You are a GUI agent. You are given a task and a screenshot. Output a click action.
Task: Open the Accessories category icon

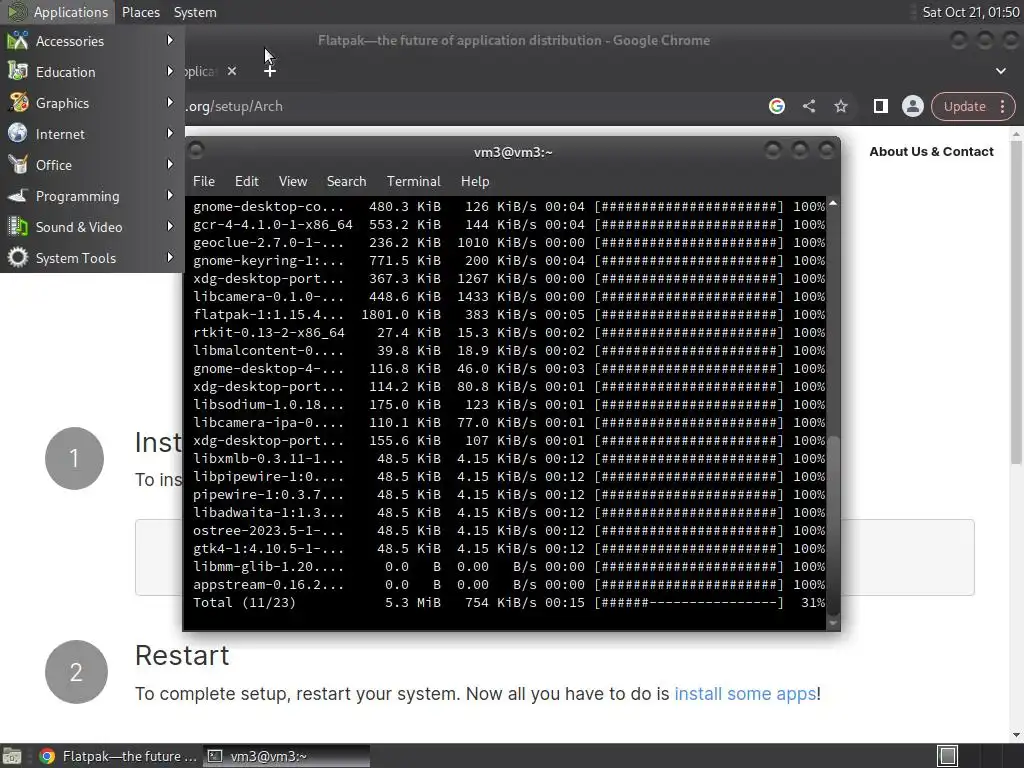pyautogui.click(x=18, y=40)
